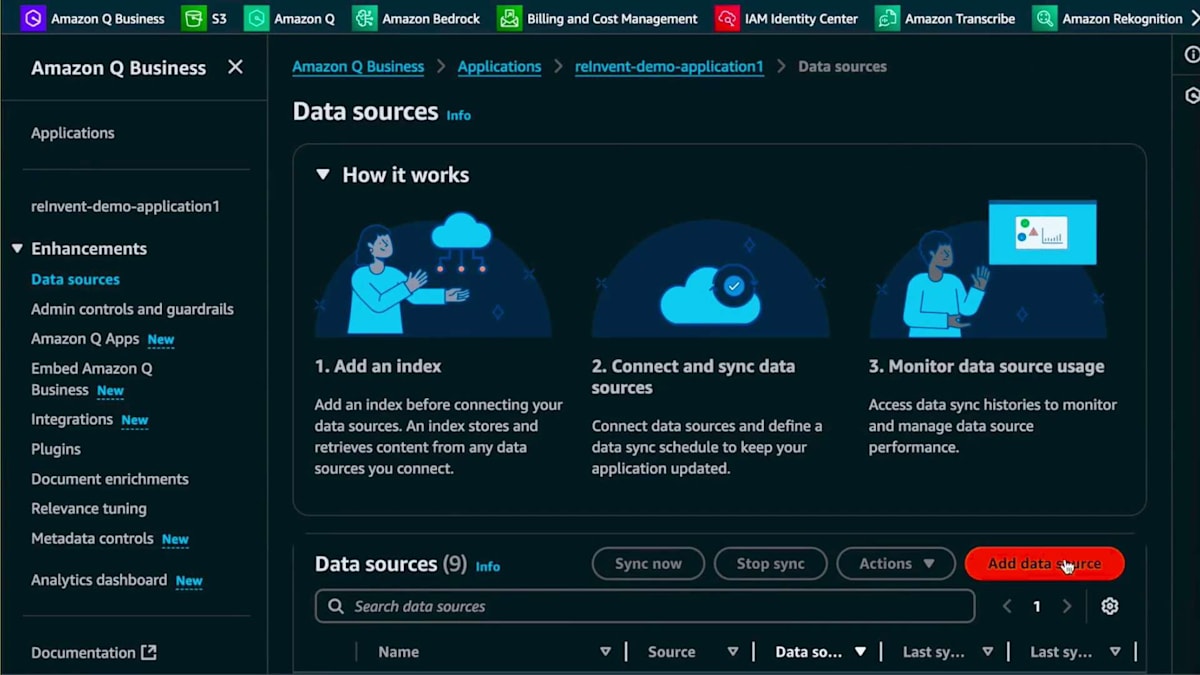Open the S3 service shortcut icon

(x=193, y=18)
